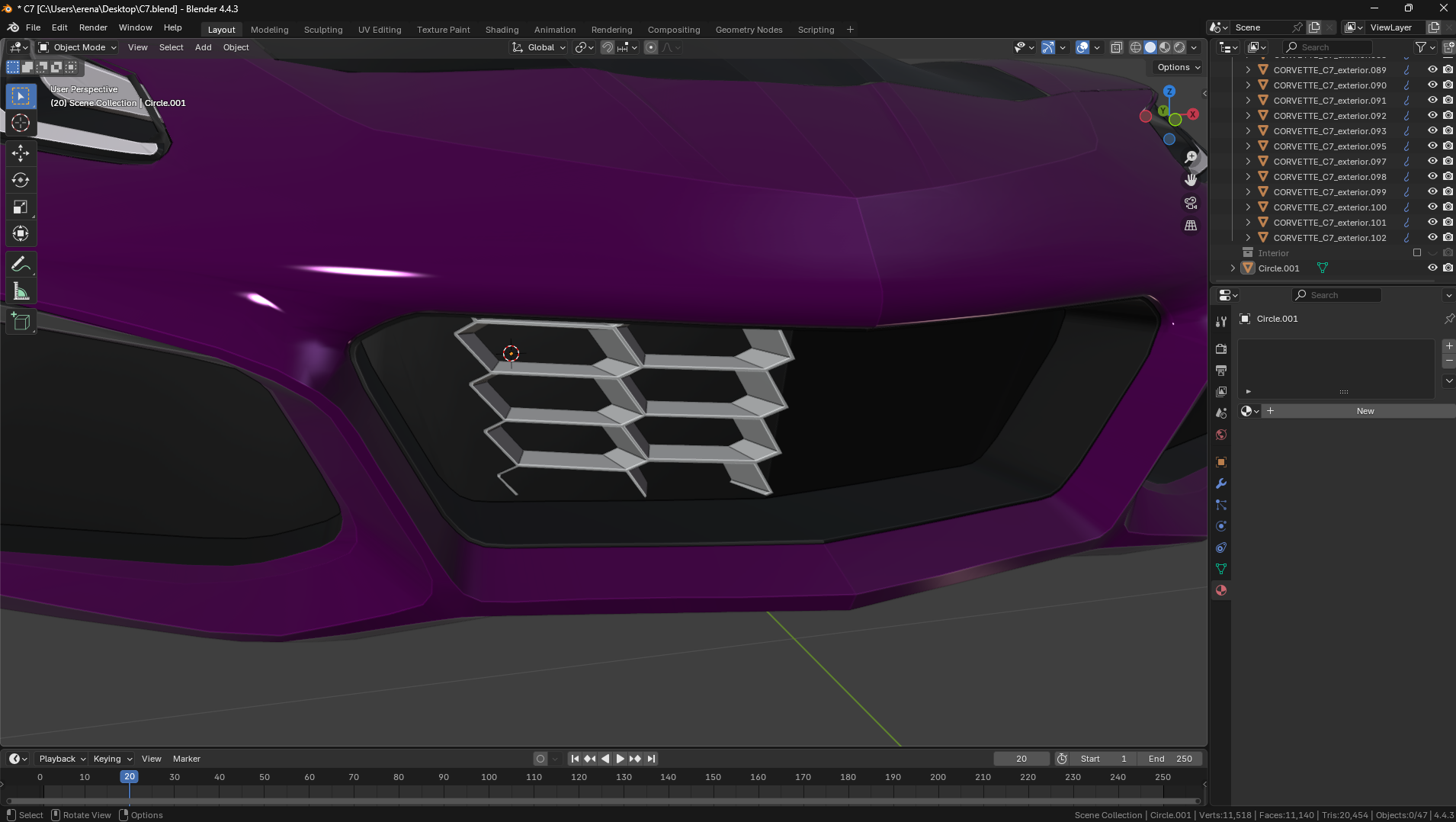Open the Object Mode dropdown
Image resolution: width=1456 pixels, height=822 pixels.
click(x=78, y=47)
